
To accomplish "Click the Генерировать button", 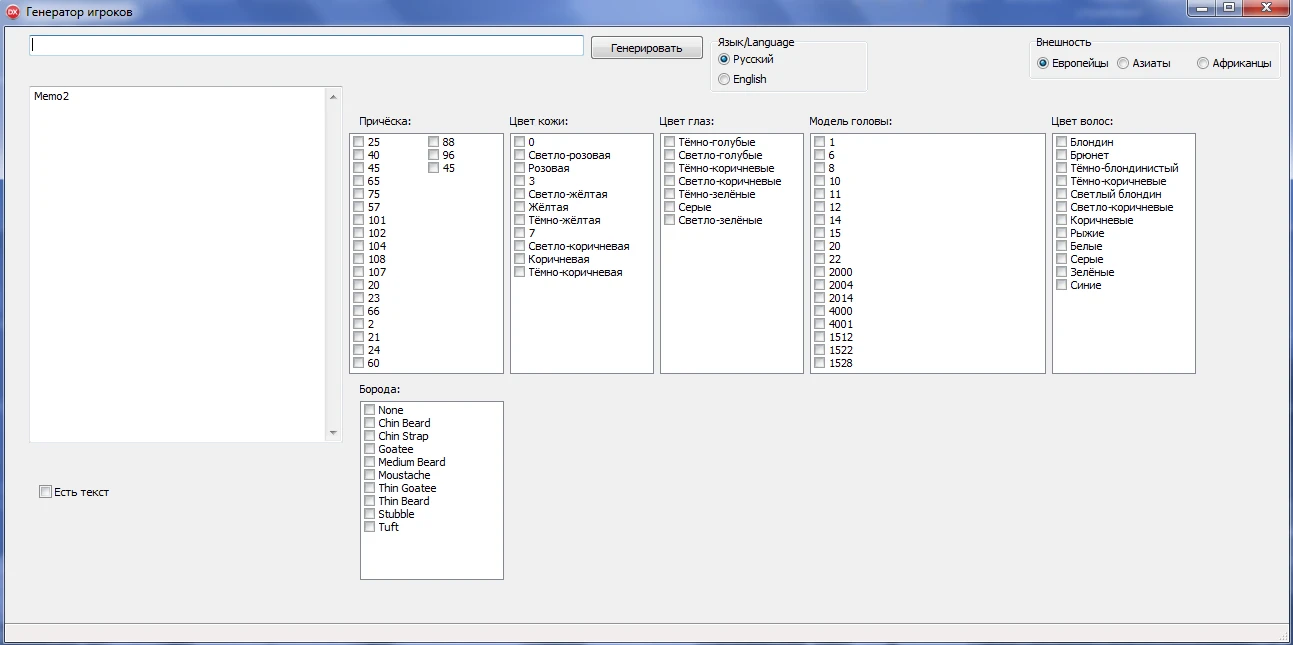I will pyautogui.click(x=646, y=48).
